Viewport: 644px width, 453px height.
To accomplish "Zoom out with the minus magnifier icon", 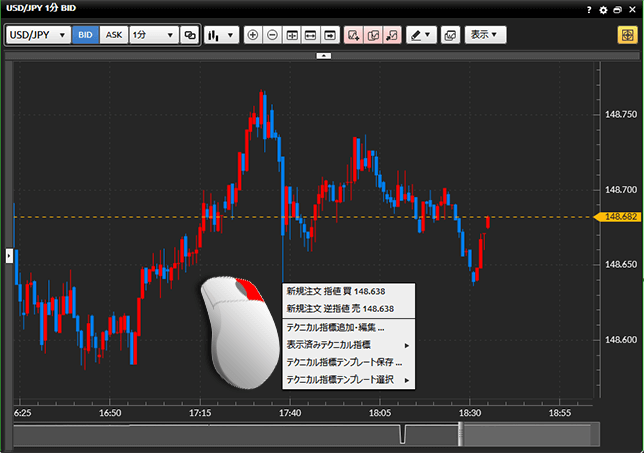I will click(x=272, y=35).
